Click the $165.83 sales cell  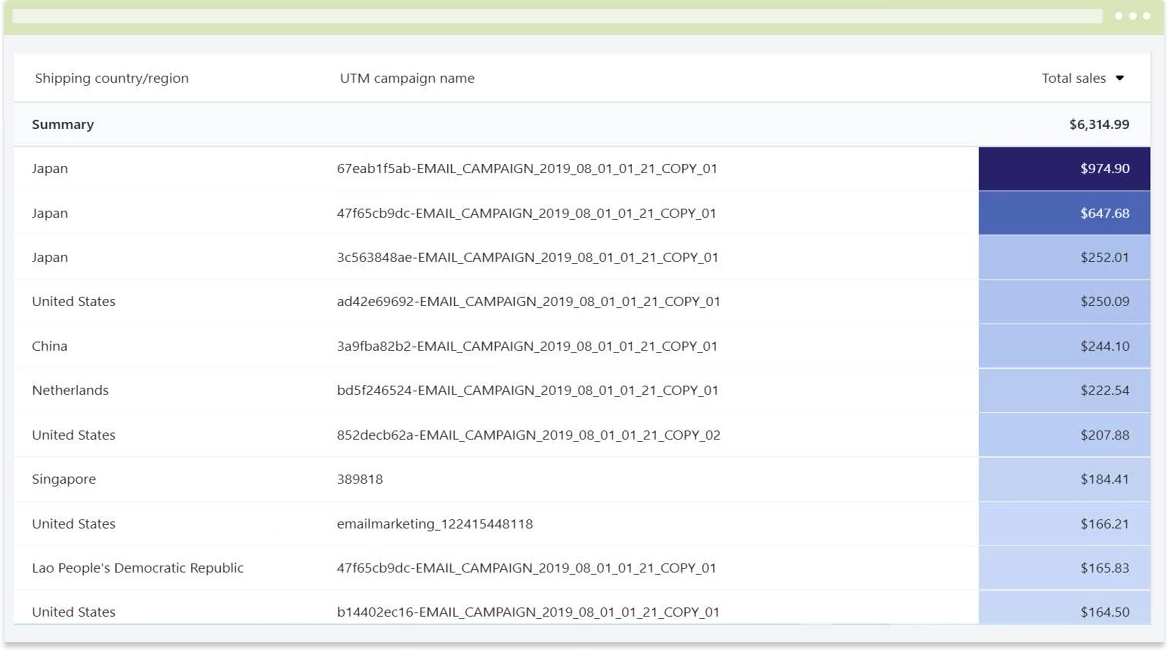click(x=1064, y=568)
